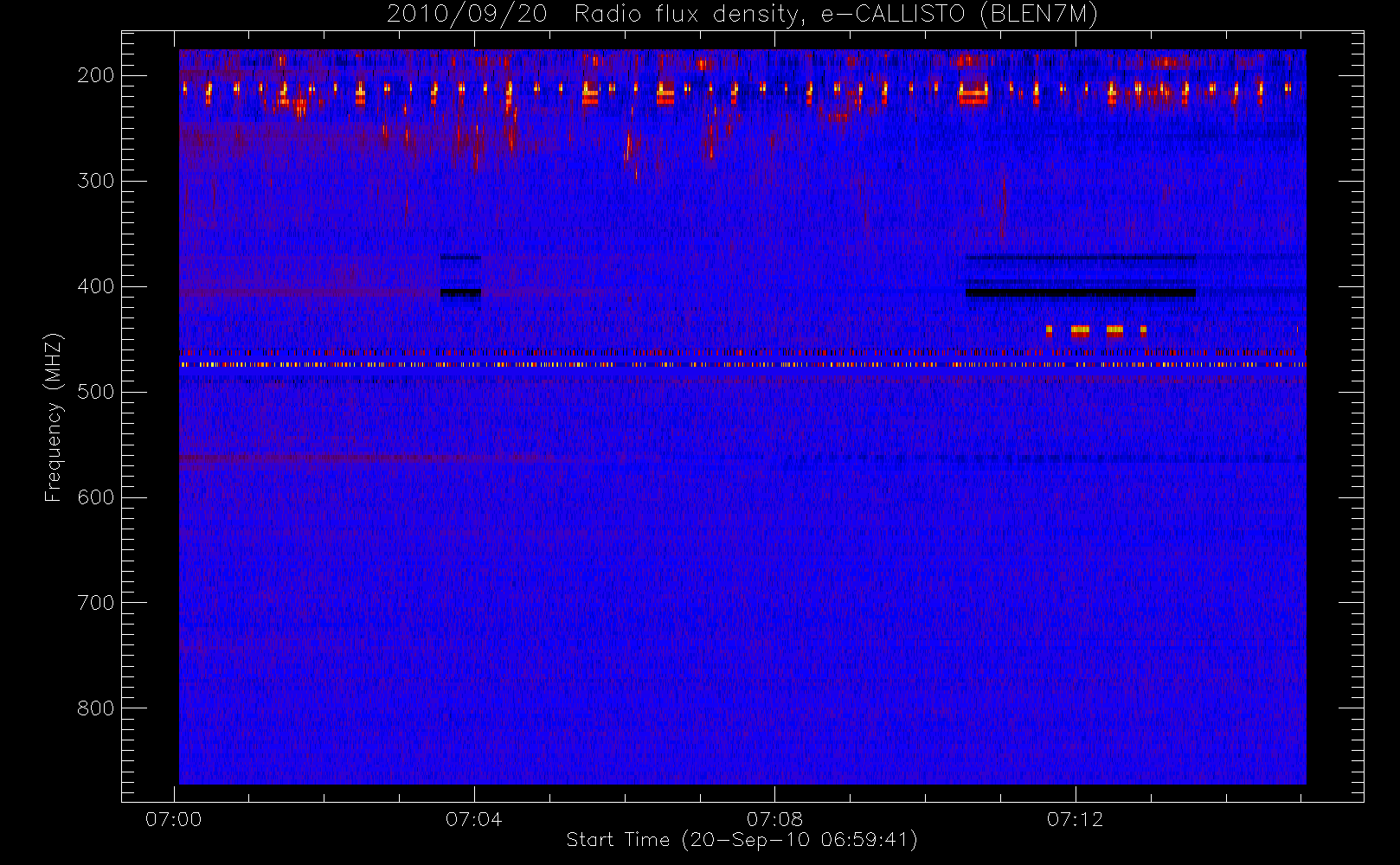Select the 200 frequency axis label
This screenshot has width=1400, height=865.
[x=96, y=75]
